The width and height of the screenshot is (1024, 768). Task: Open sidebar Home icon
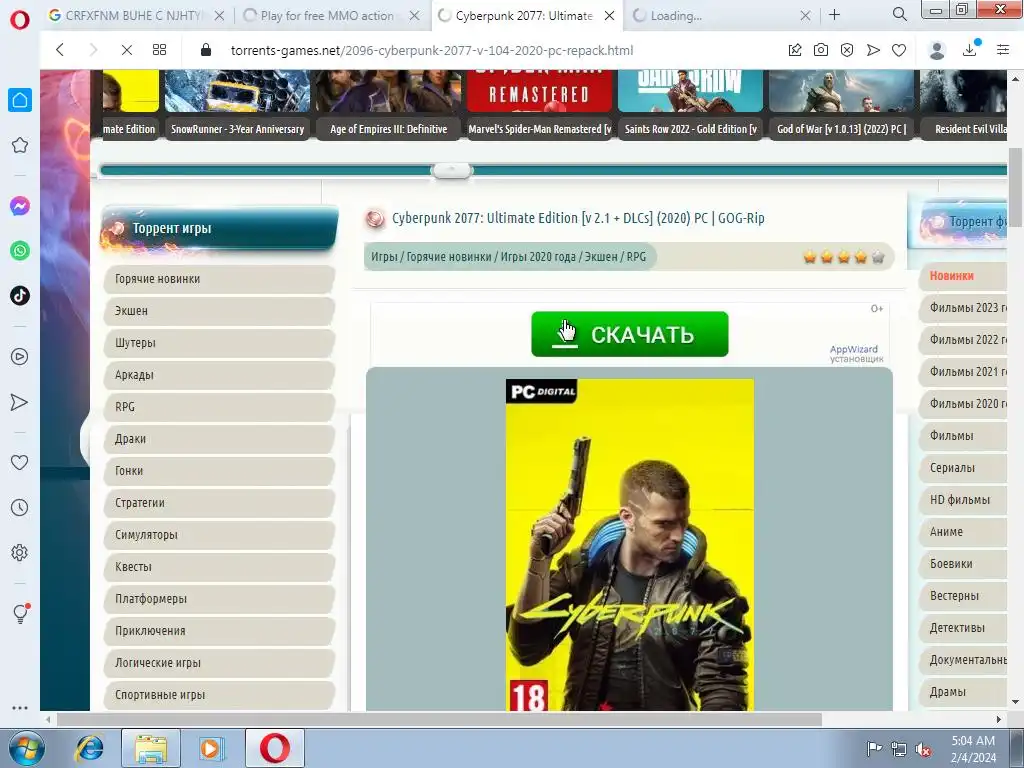pyautogui.click(x=20, y=100)
